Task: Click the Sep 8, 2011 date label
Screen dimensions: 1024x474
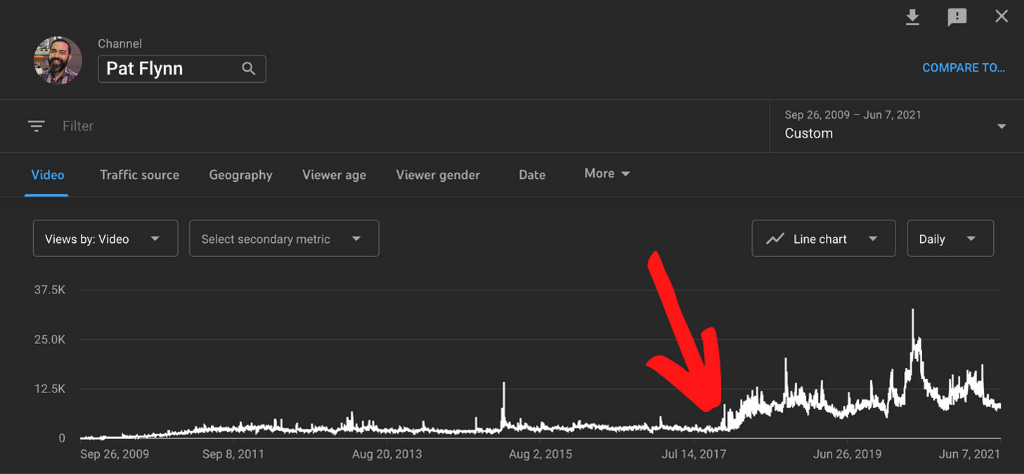Action: (x=234, y=454)
